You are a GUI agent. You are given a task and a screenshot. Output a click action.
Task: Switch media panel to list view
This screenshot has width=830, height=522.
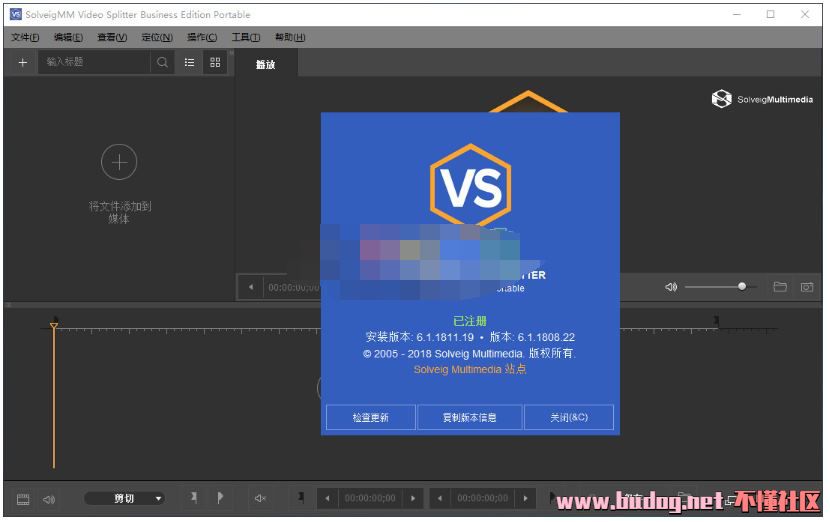click(x=189, y=62)
